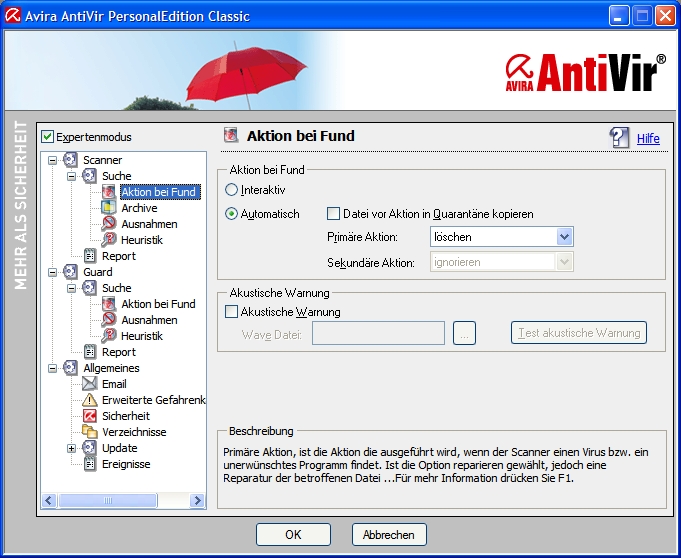The image size is (681, 558).
Task: Select the Automatisch radio button
Action: tap(231, 214)
